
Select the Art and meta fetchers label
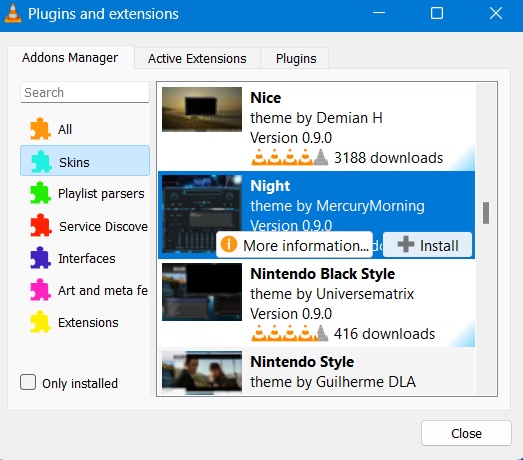103,291
